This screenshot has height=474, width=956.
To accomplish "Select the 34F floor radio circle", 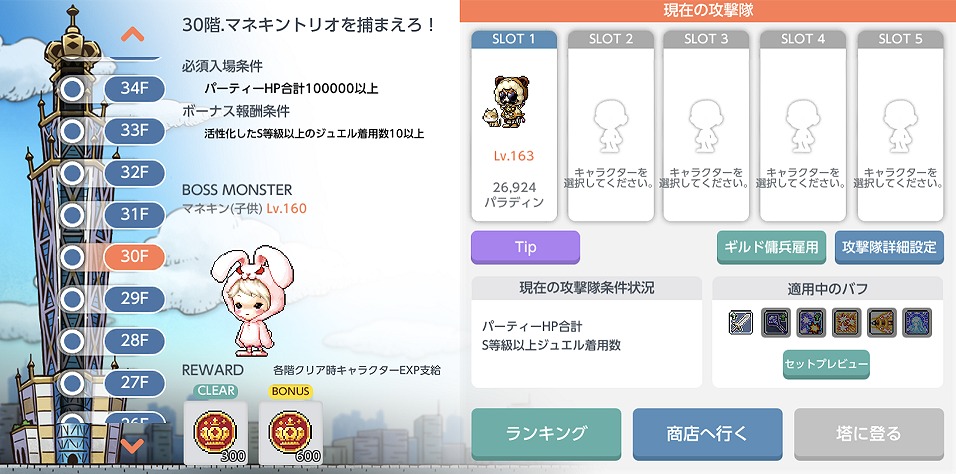I will [73, 89].
